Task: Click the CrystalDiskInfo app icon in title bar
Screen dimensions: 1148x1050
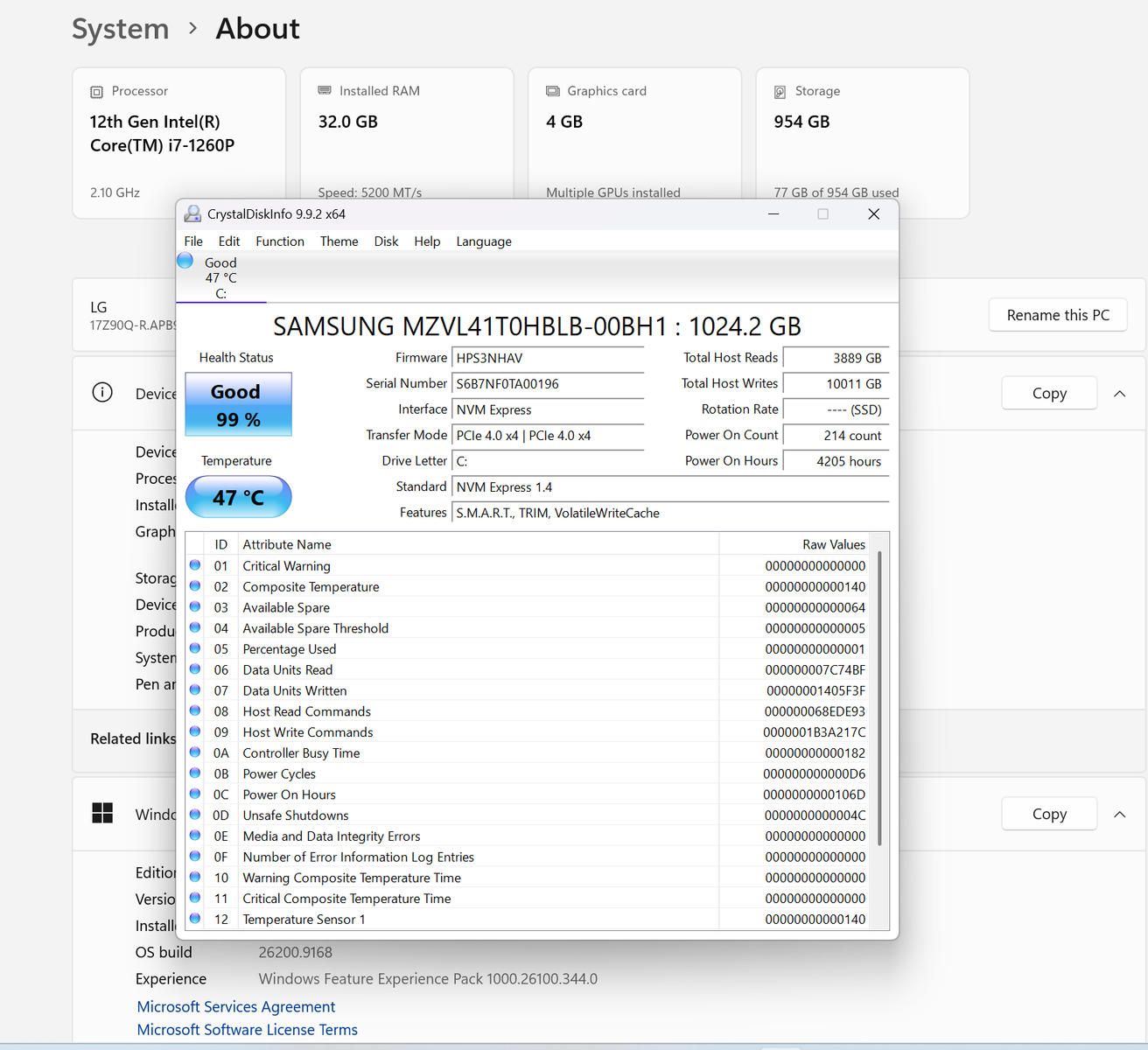Action: (192, 213)
